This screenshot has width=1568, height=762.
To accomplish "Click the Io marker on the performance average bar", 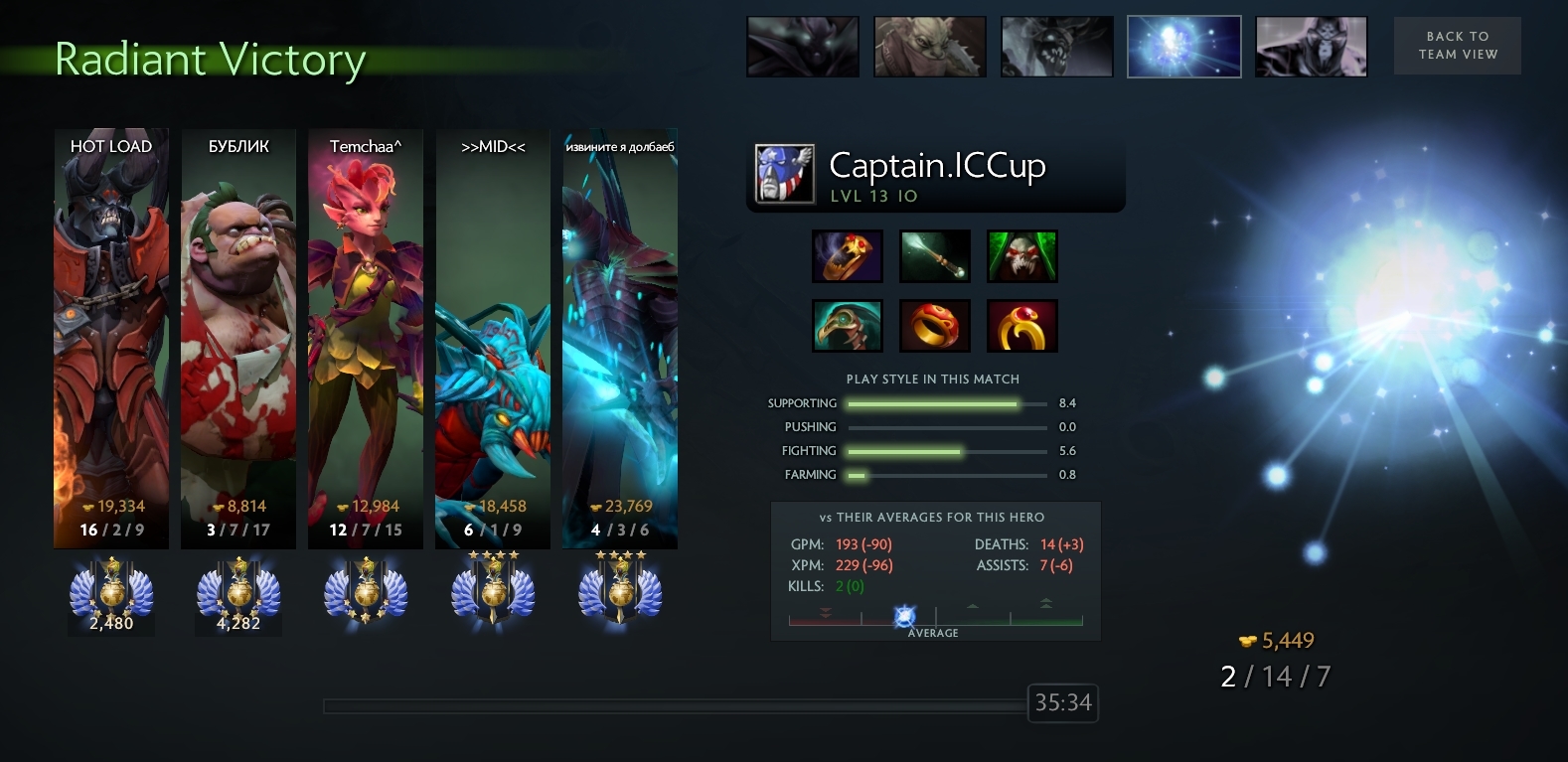I will tap(904, 617).
